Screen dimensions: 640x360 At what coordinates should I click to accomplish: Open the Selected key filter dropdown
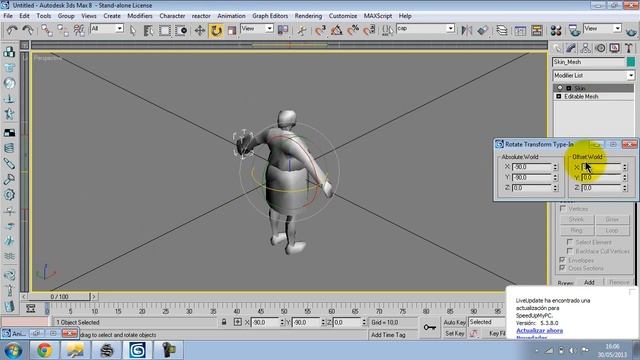[488, 322]
